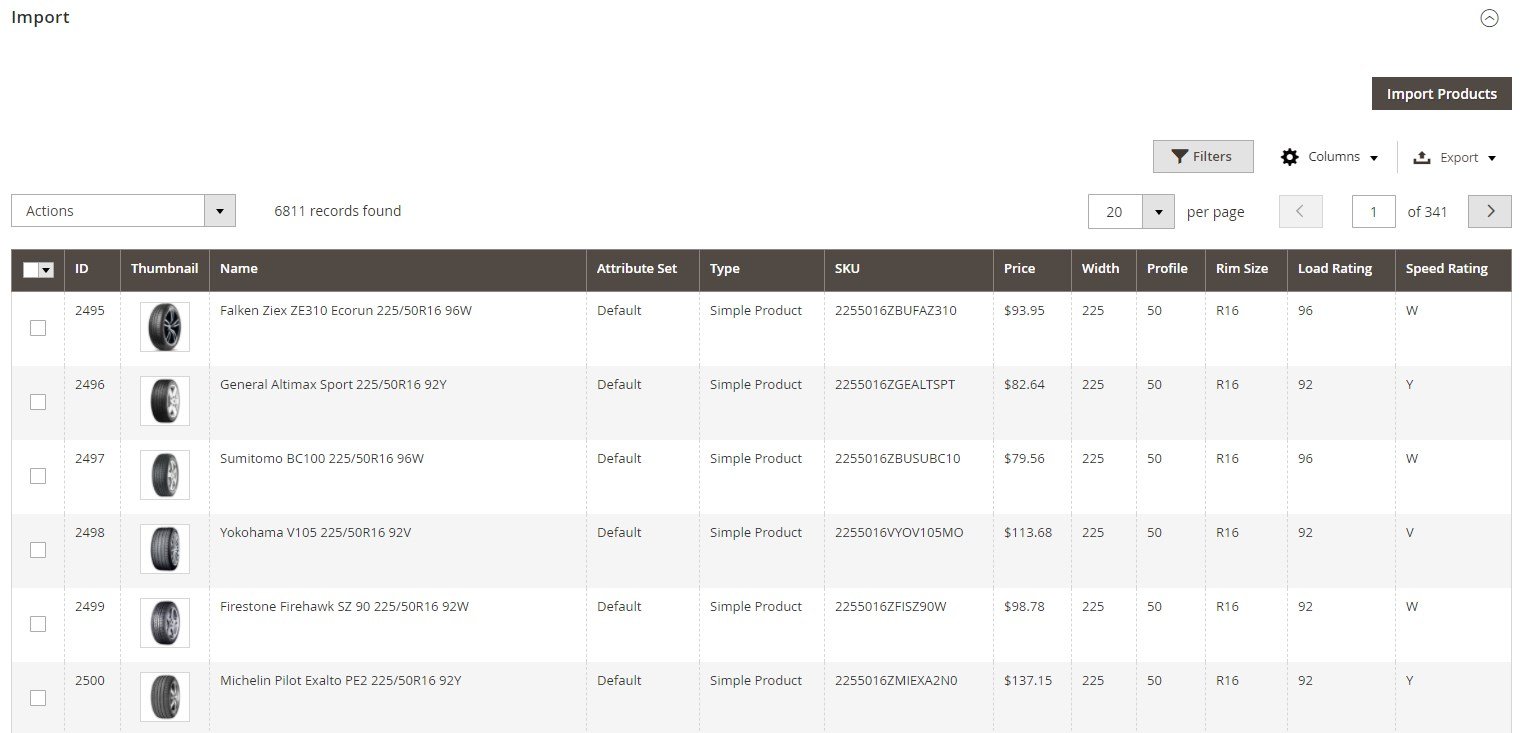This screenshot has height=733, width=1525.
Task: Click the General Altimax Sport tire thumbnail
Action: point(165,401)
